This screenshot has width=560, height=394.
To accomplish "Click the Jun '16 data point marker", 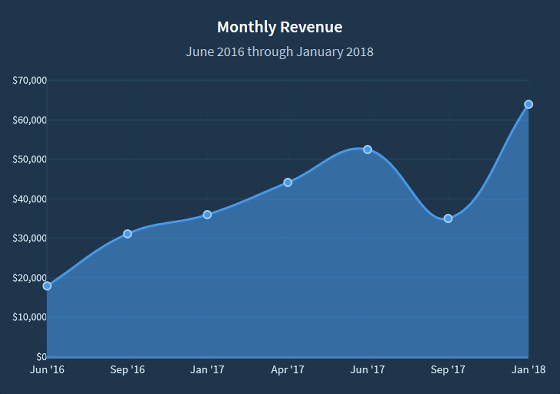I will [47, 286].
